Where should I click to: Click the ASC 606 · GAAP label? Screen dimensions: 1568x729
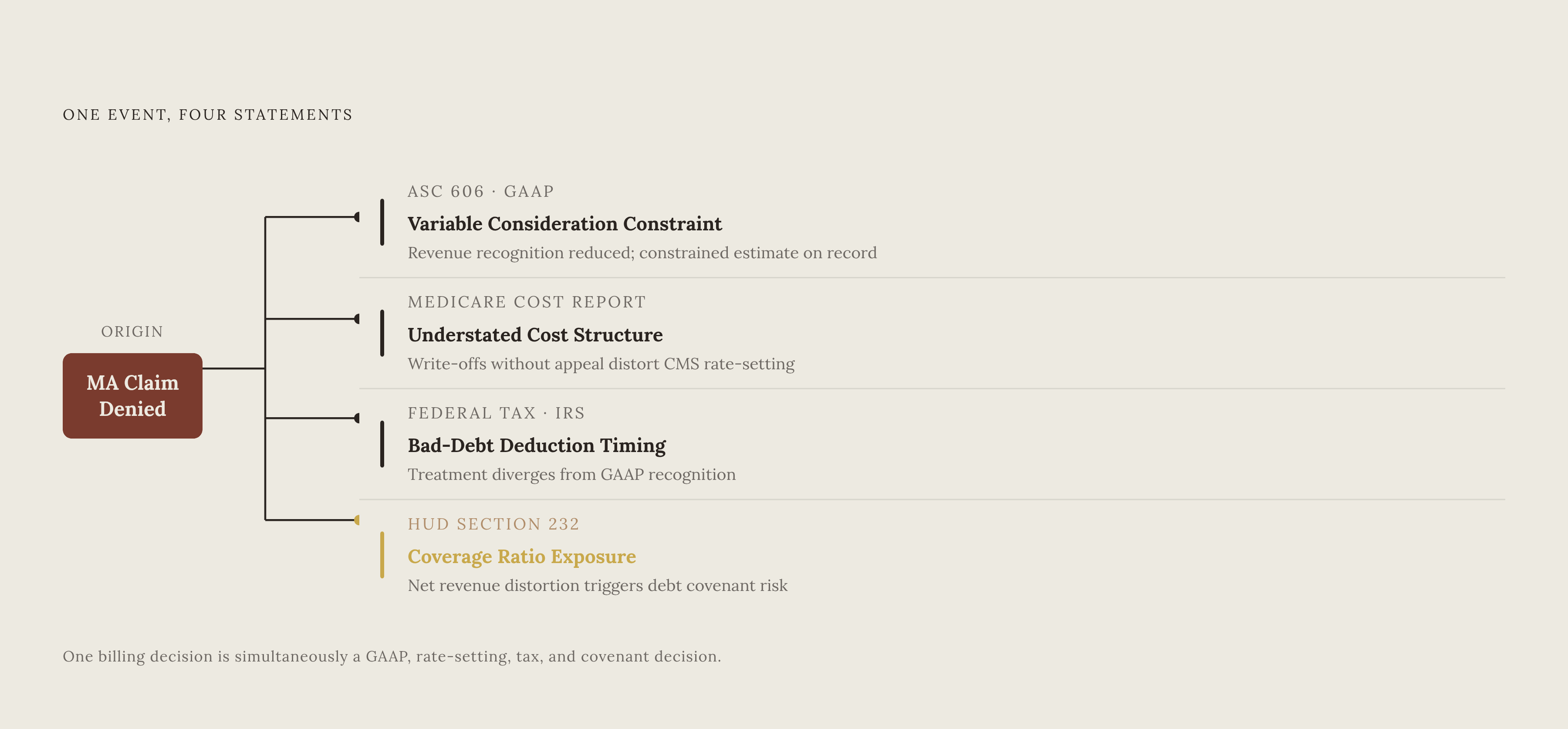(481, 192)
